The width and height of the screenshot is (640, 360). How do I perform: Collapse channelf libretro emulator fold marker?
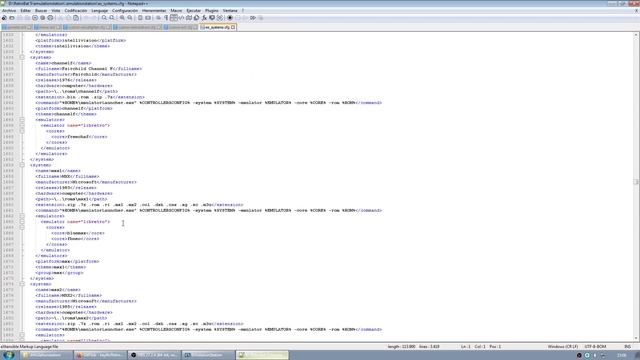coord(22,125)
